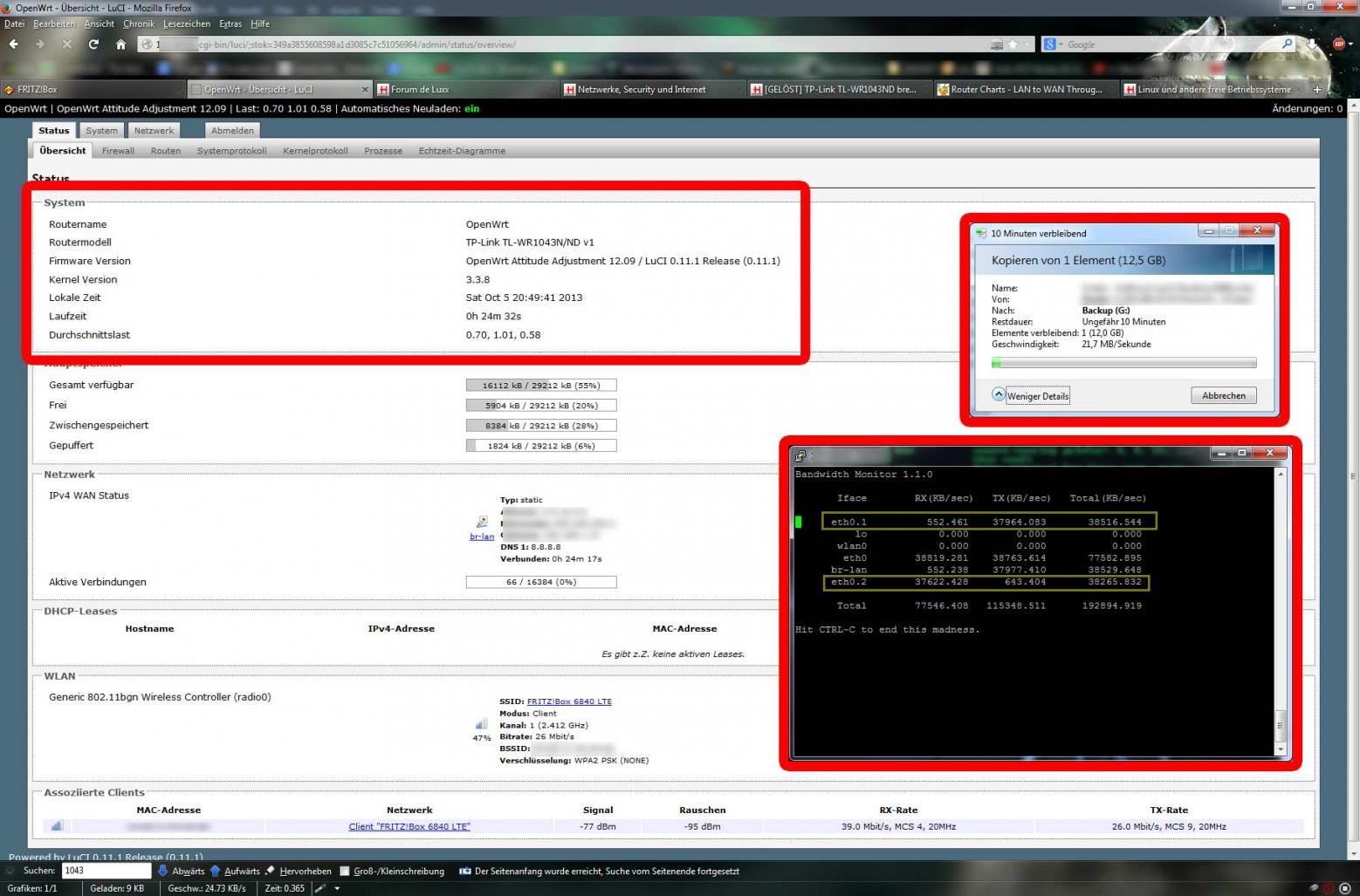Click the copy progress bar
1360x896 pixels.
coord(1124,363)
